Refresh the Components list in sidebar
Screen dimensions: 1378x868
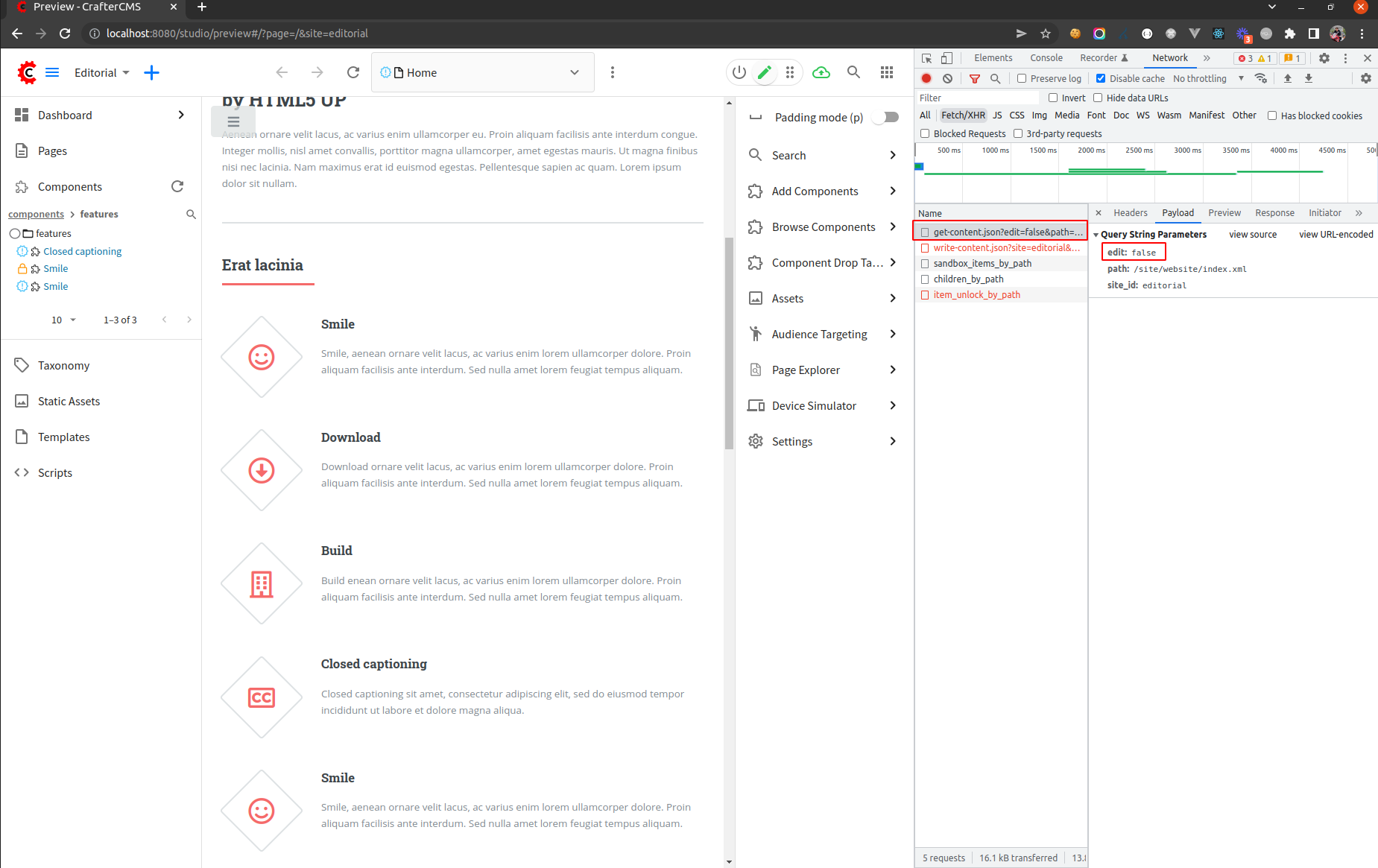[x=177, y=186]
